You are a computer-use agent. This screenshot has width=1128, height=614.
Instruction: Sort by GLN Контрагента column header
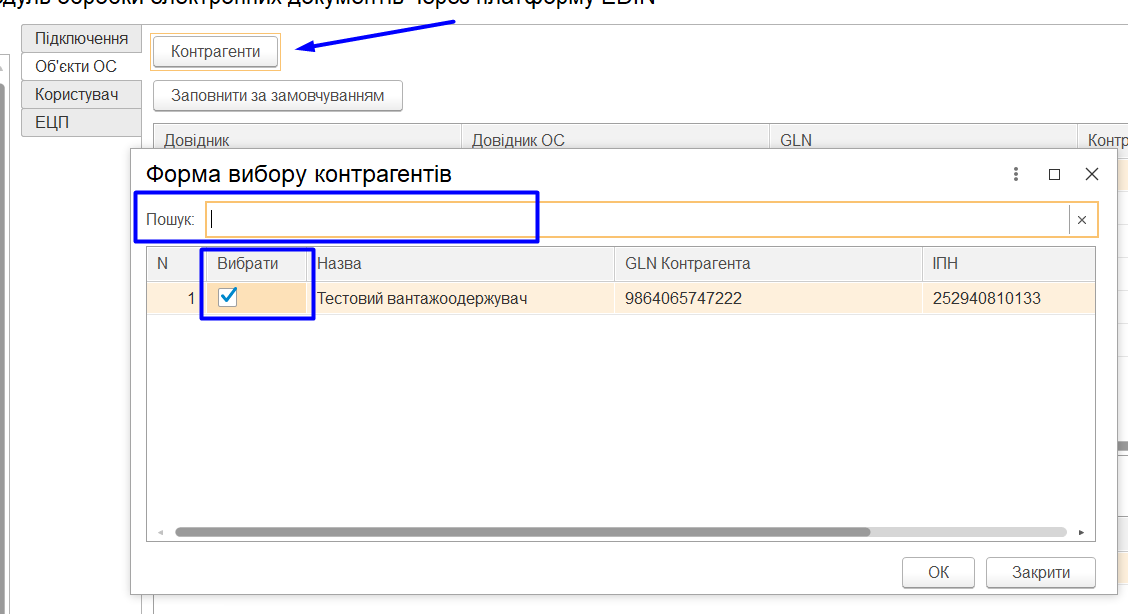768,264
